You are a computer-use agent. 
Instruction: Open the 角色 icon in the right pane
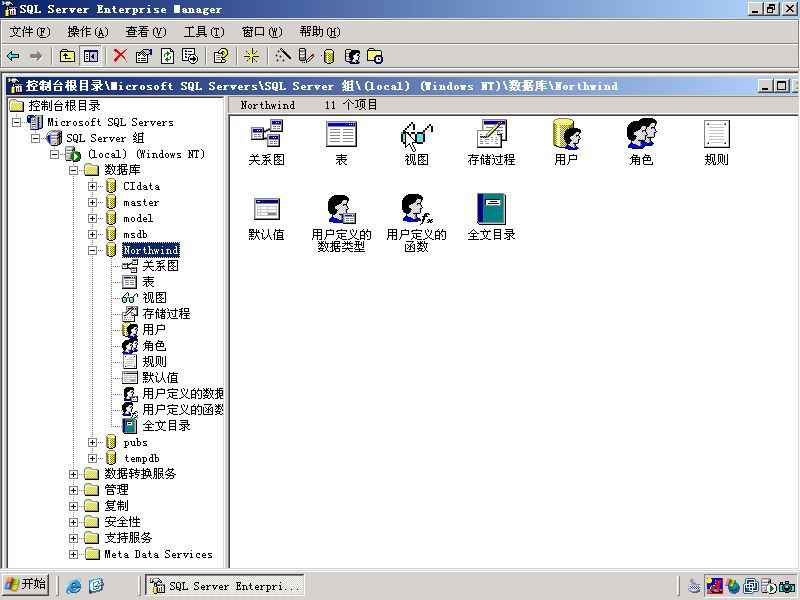[641, 134]
